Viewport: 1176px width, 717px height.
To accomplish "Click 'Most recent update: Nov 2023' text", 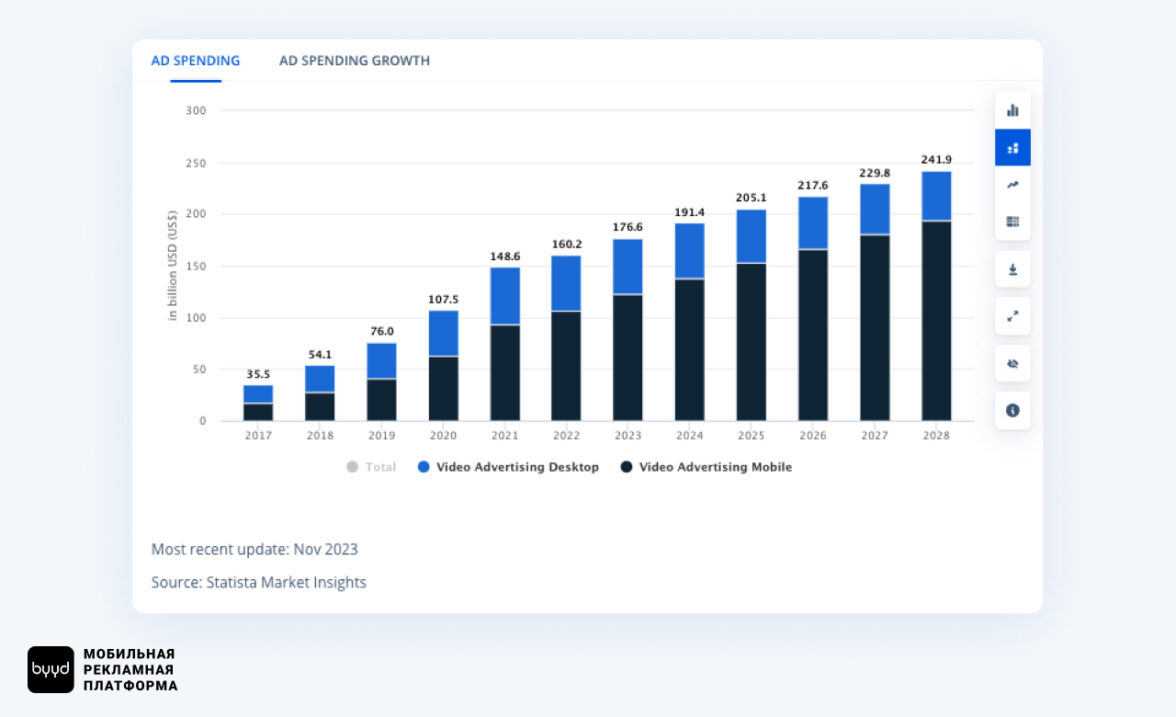I will pos(254,549).
